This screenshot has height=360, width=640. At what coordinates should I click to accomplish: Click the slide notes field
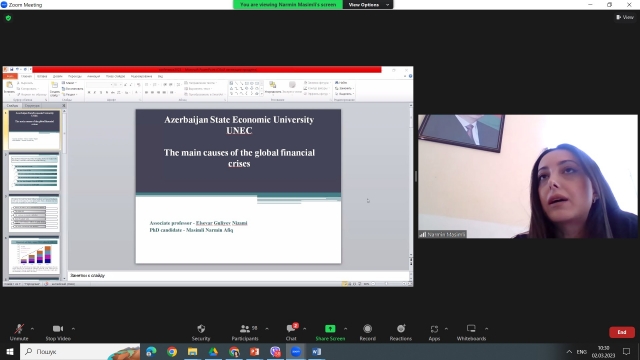pyautogui.click(x=239, y=276)
